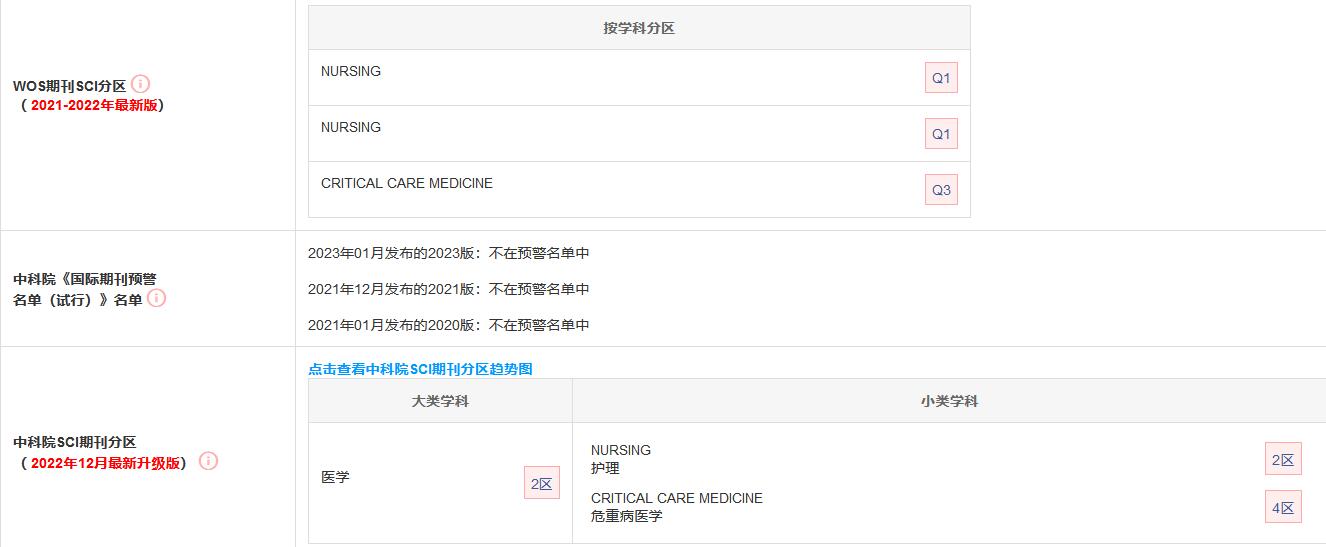Viewport: 1326px width, 547px height.
Task: Click the red 2022年12月最新升级版 label
Action: click(x=108, y=463)
